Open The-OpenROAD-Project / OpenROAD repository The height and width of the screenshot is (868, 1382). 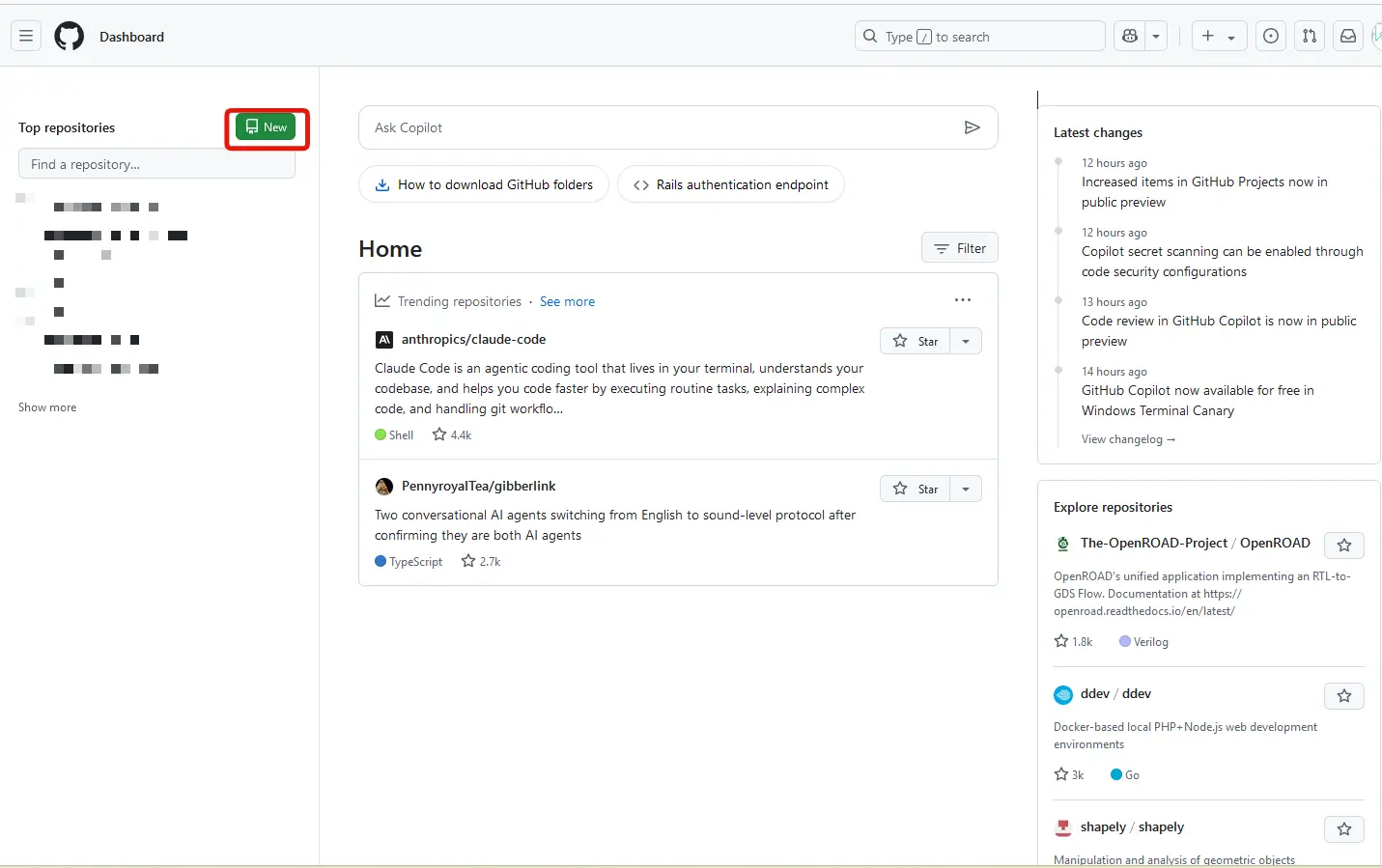pyautogui.click(x=1196, y=543)
